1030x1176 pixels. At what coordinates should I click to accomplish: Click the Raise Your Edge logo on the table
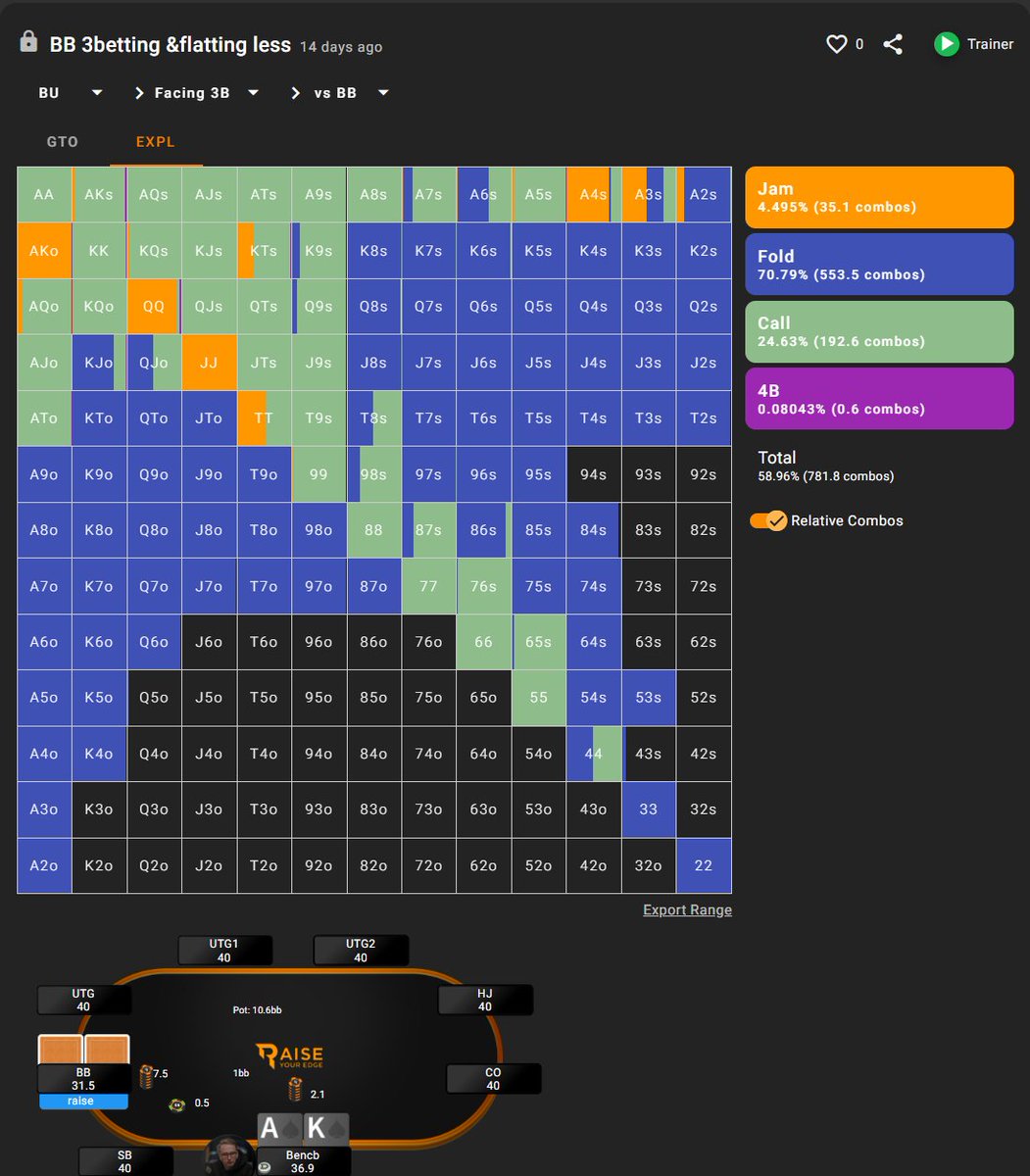[289, 1055]
